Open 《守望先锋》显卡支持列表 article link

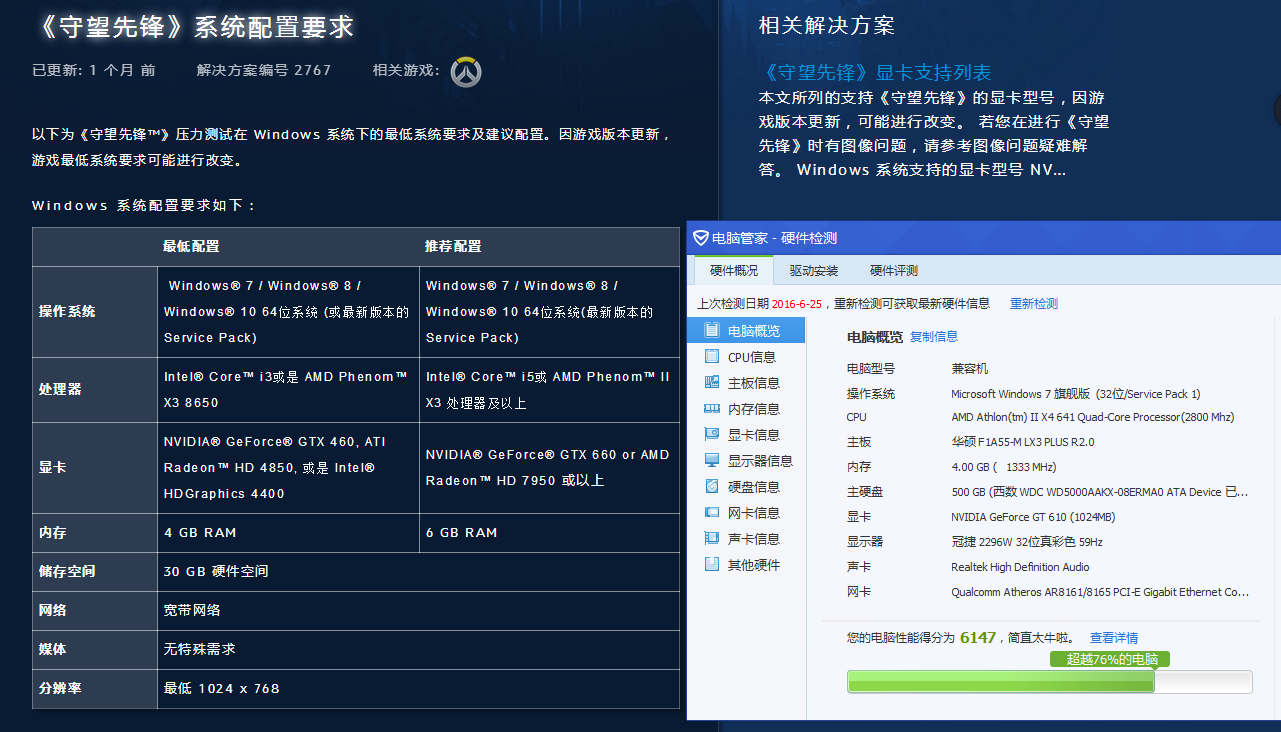click(x=875, y=73)
